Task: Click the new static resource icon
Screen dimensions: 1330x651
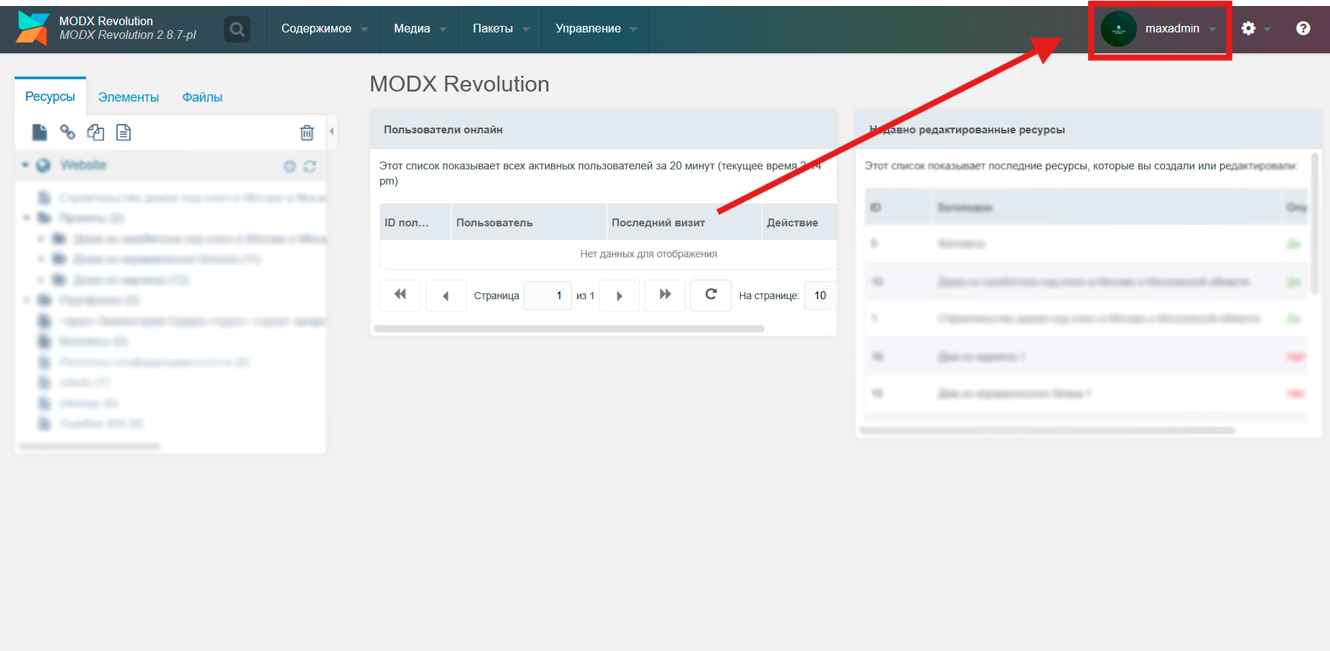Action: [x=123, y=132]
